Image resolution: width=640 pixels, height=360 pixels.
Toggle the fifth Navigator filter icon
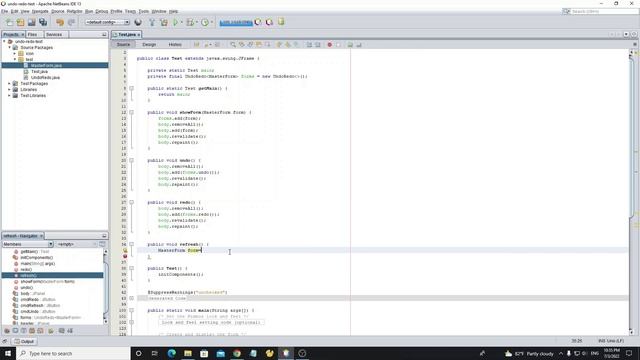pos(40,331)
